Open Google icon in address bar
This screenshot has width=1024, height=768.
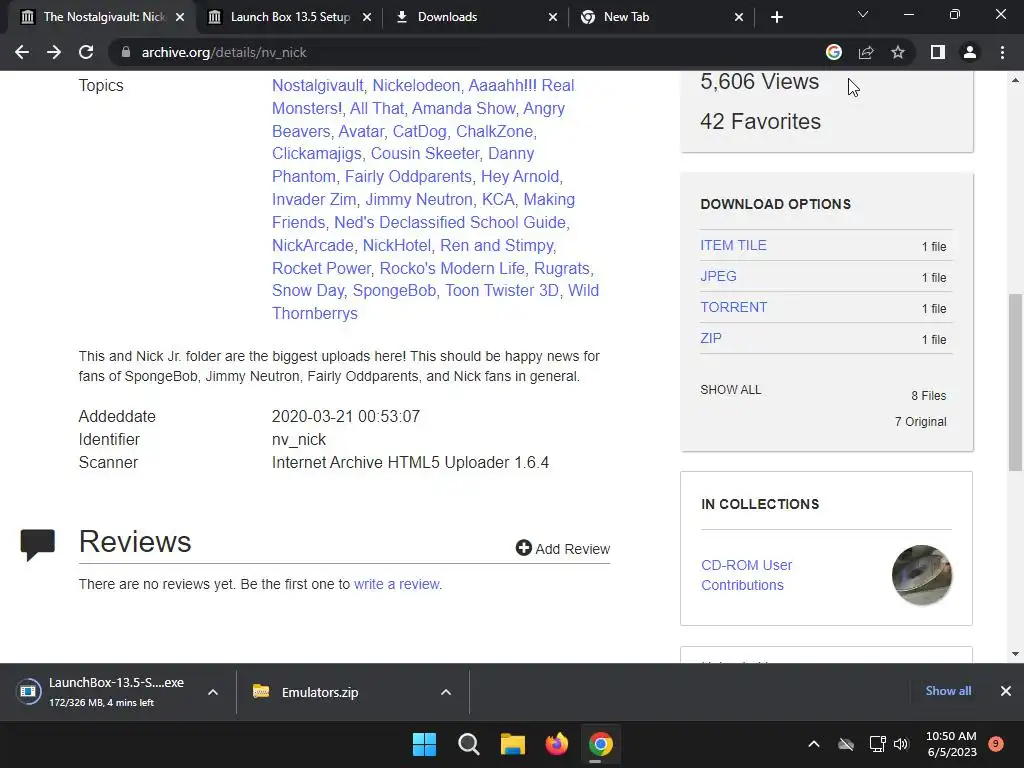point(833,52)
